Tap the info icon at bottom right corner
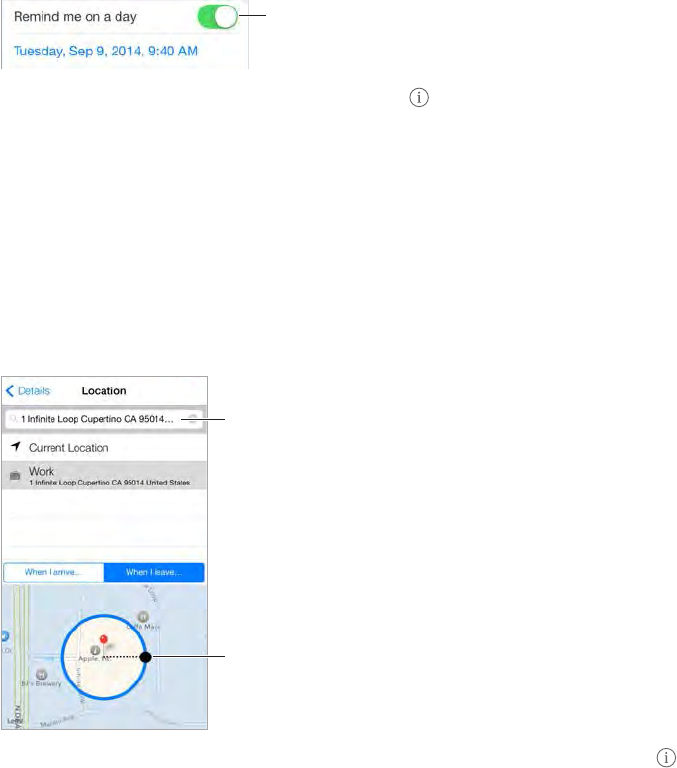The height and width of the screenshot is (768, 677). pos(666,758)
